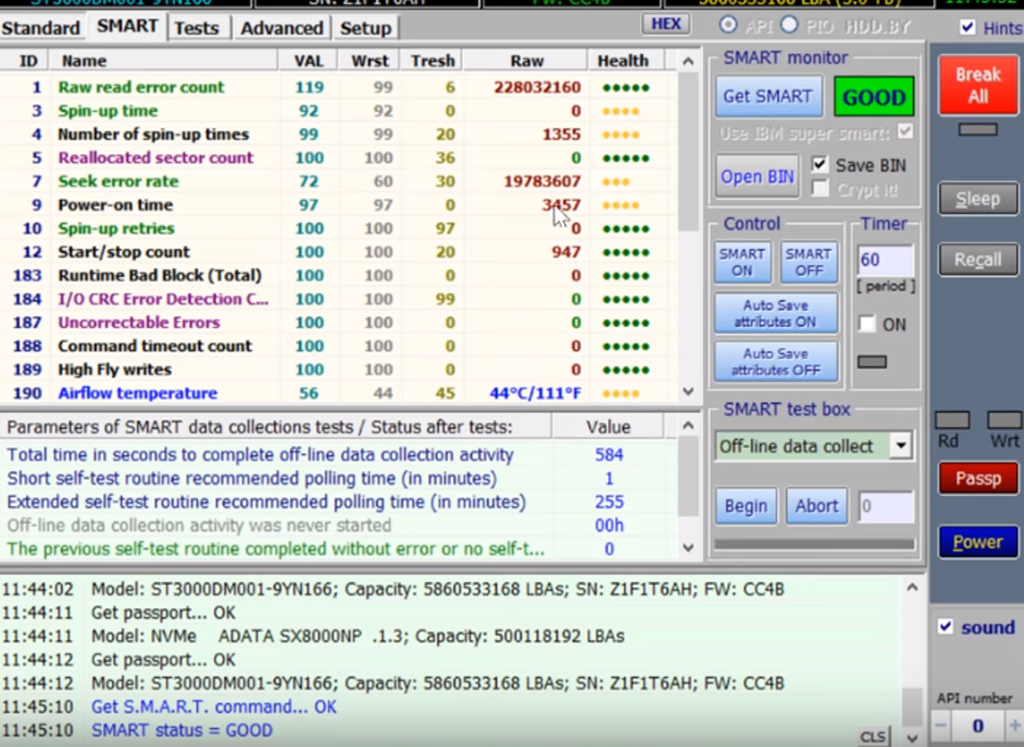The width and height of the screenshot is (1024, 747).
Task: Open the Tests tab
Action: (196, 28)
